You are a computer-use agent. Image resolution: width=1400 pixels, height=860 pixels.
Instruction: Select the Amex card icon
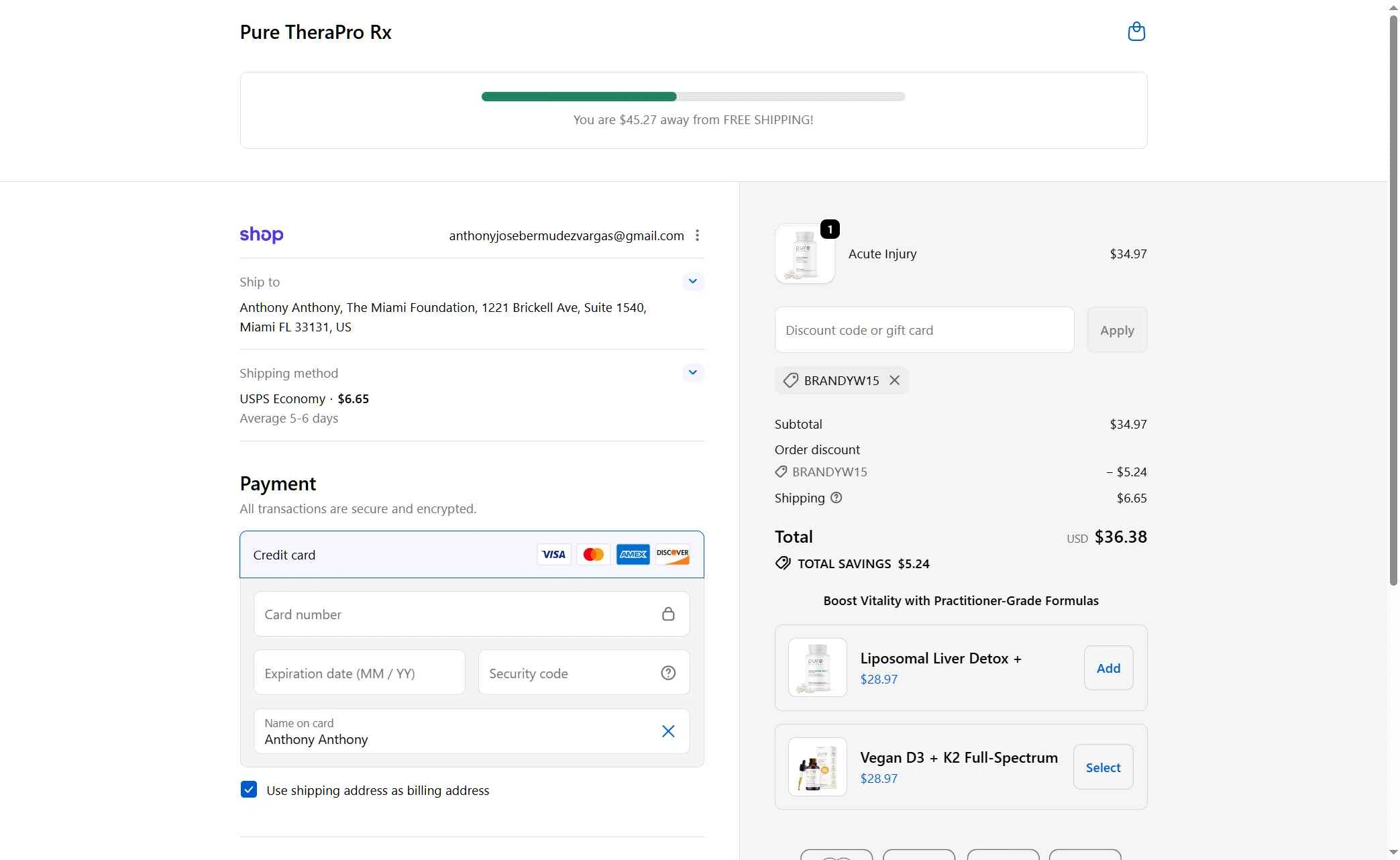pyautogui.click(x=633, y=554)
